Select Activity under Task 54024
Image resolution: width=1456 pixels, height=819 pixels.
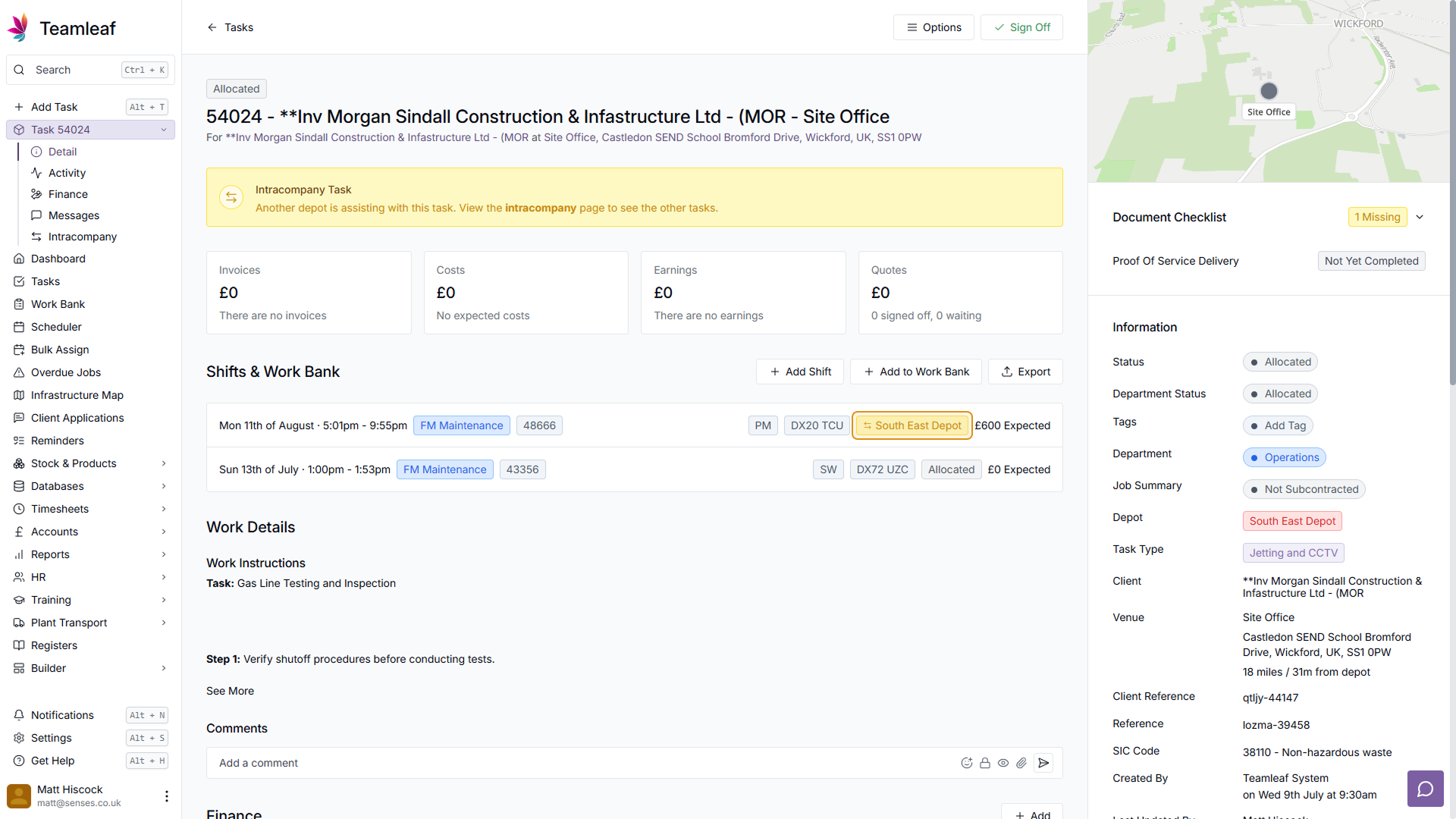(99, 173)
